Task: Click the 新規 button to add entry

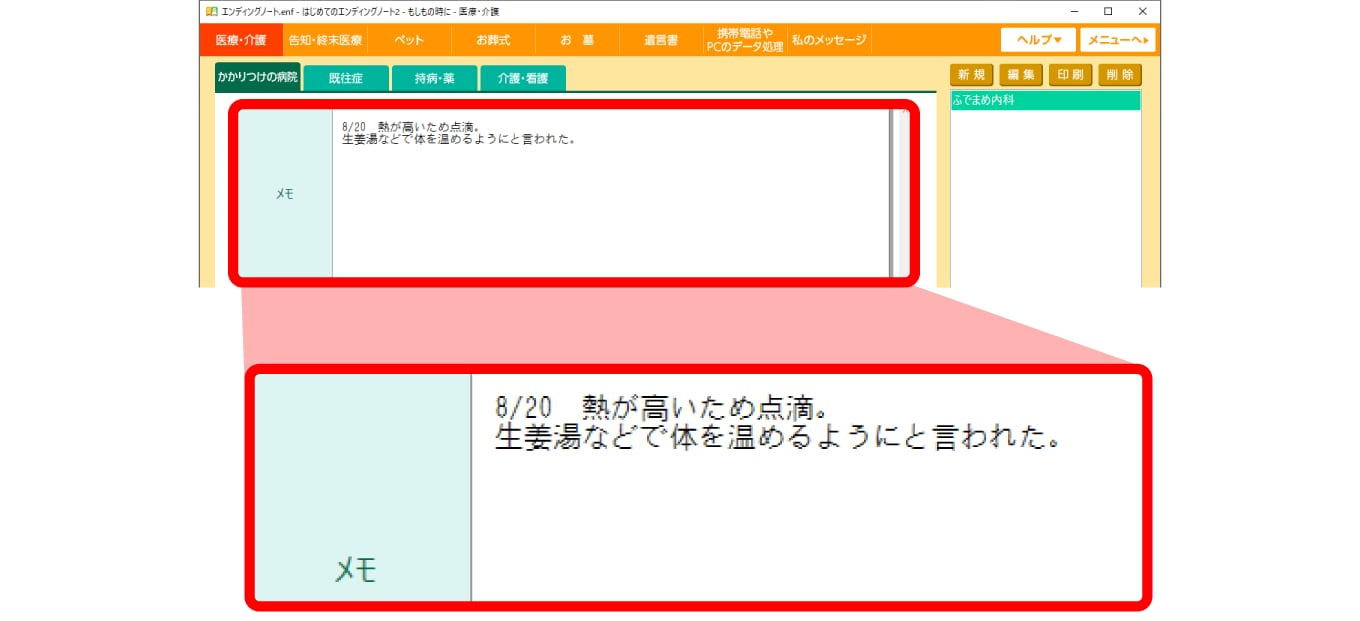Action: coord(969,75)
